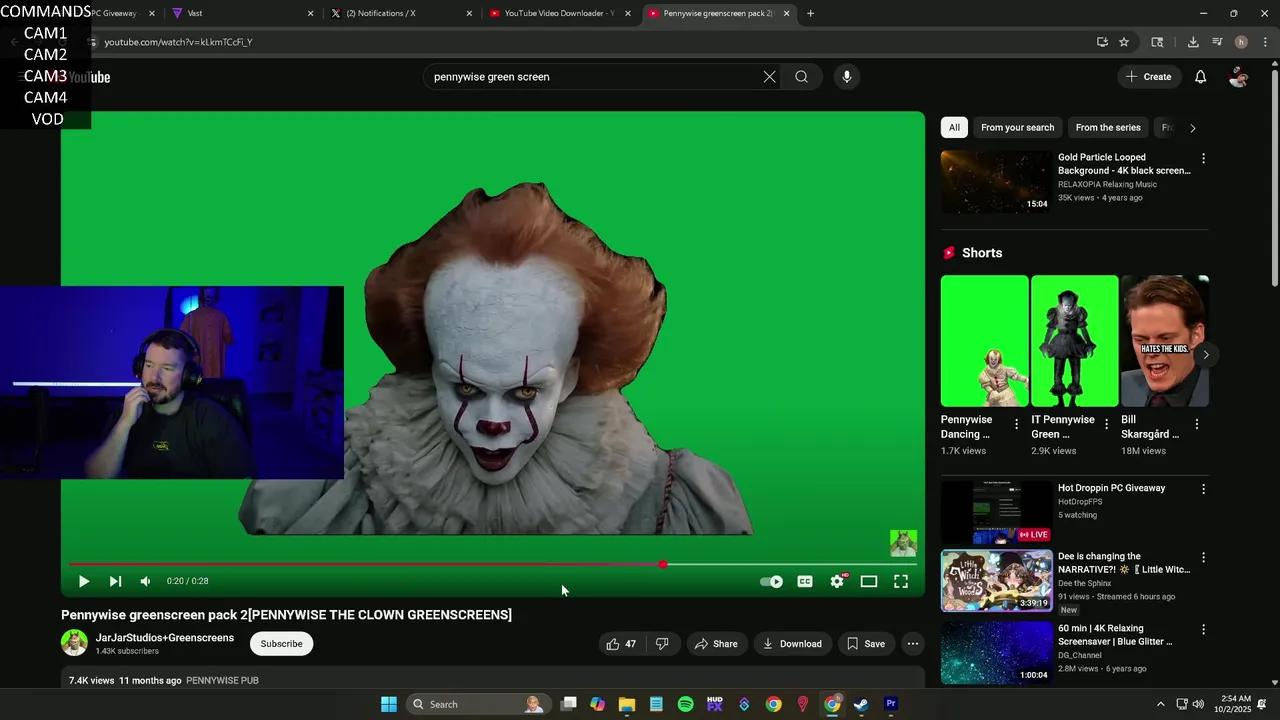The height and width of the screenshot is (720, 1280).
Task: Click the install app icon in address bar
Action: pyautogui.click(x=1102, y=42)
